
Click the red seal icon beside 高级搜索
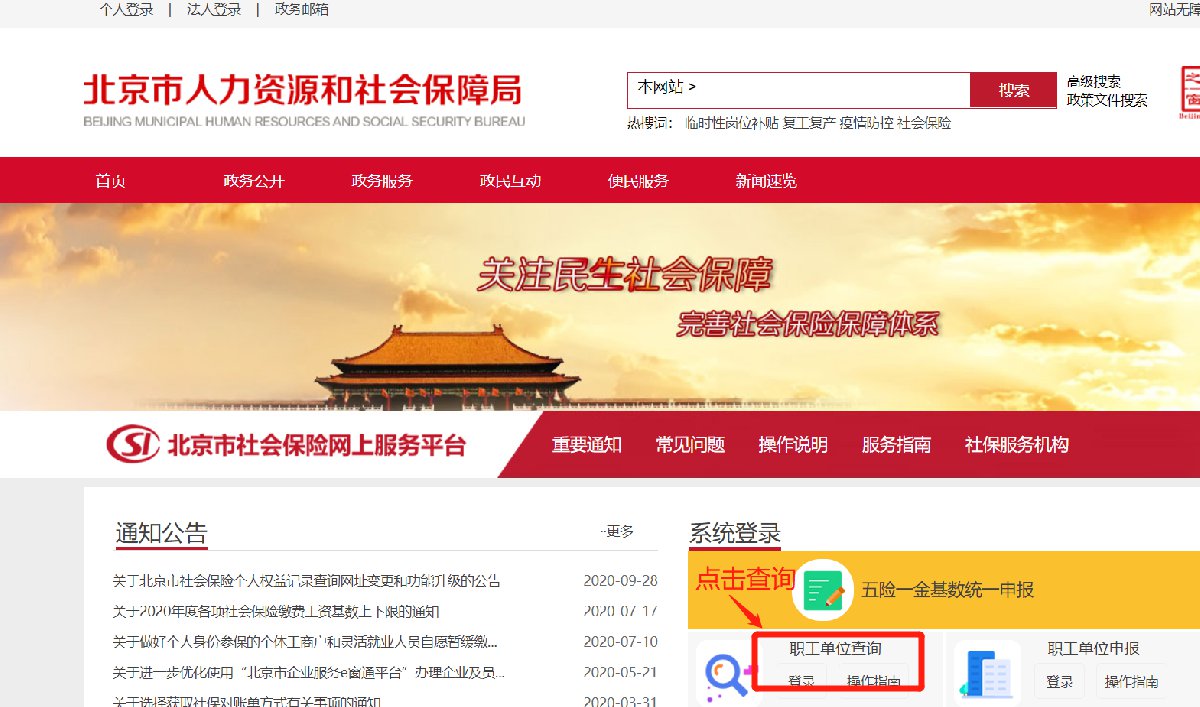tap(1190, 93)
